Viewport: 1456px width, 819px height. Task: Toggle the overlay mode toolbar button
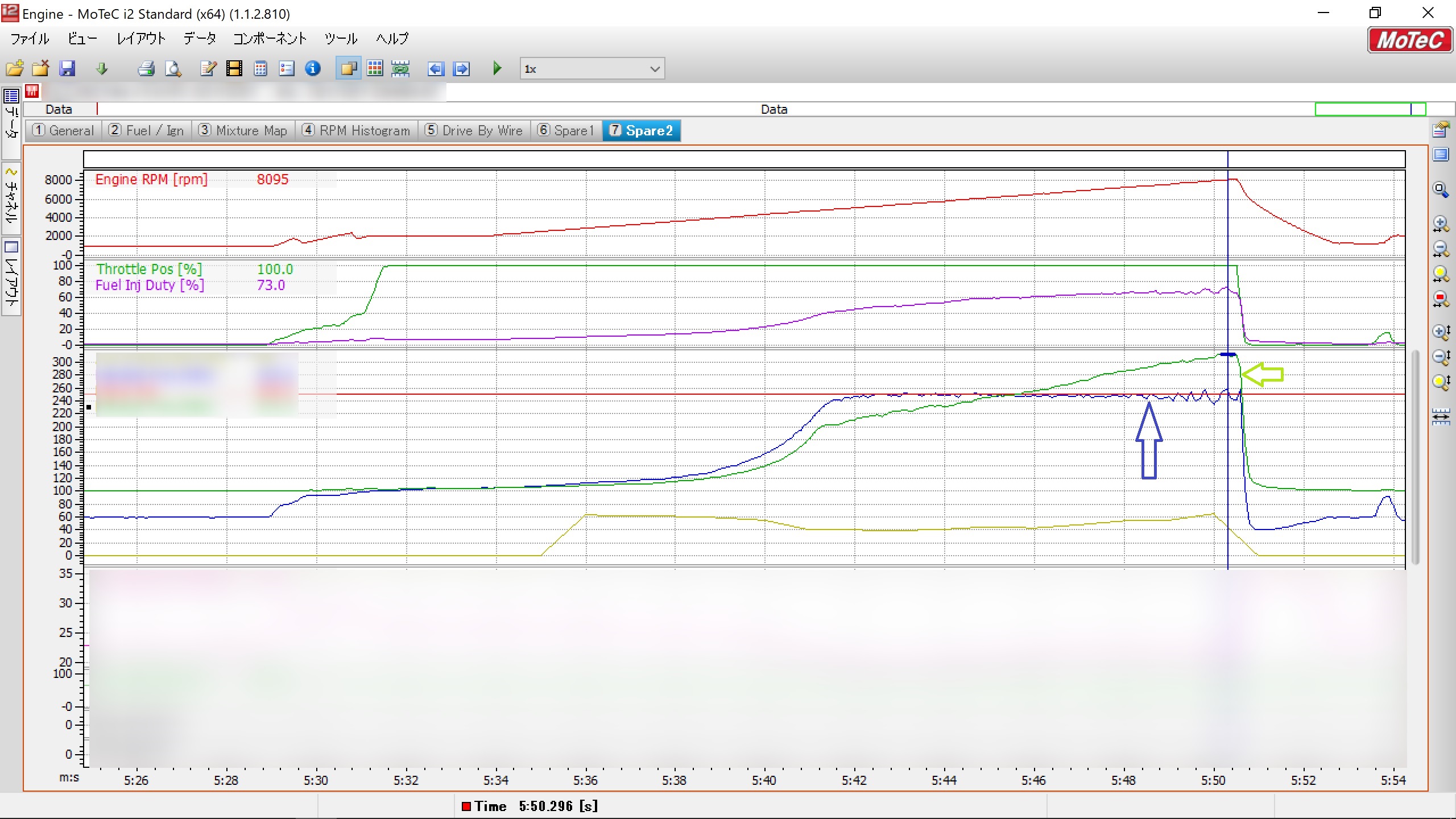point(348,69)
